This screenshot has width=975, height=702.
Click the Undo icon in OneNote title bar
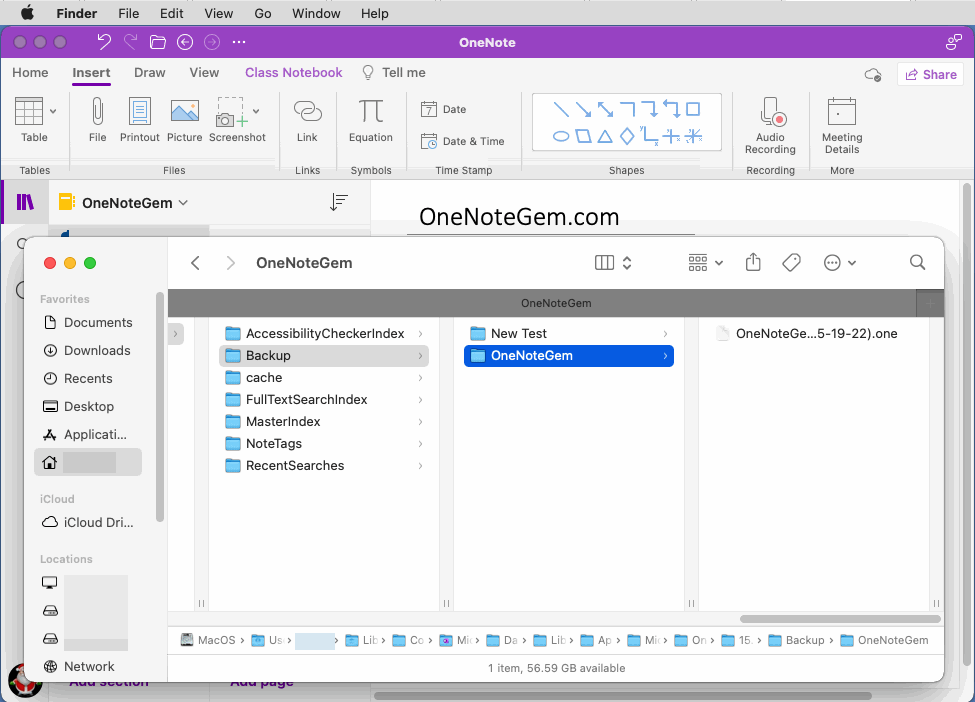point(104,42)
